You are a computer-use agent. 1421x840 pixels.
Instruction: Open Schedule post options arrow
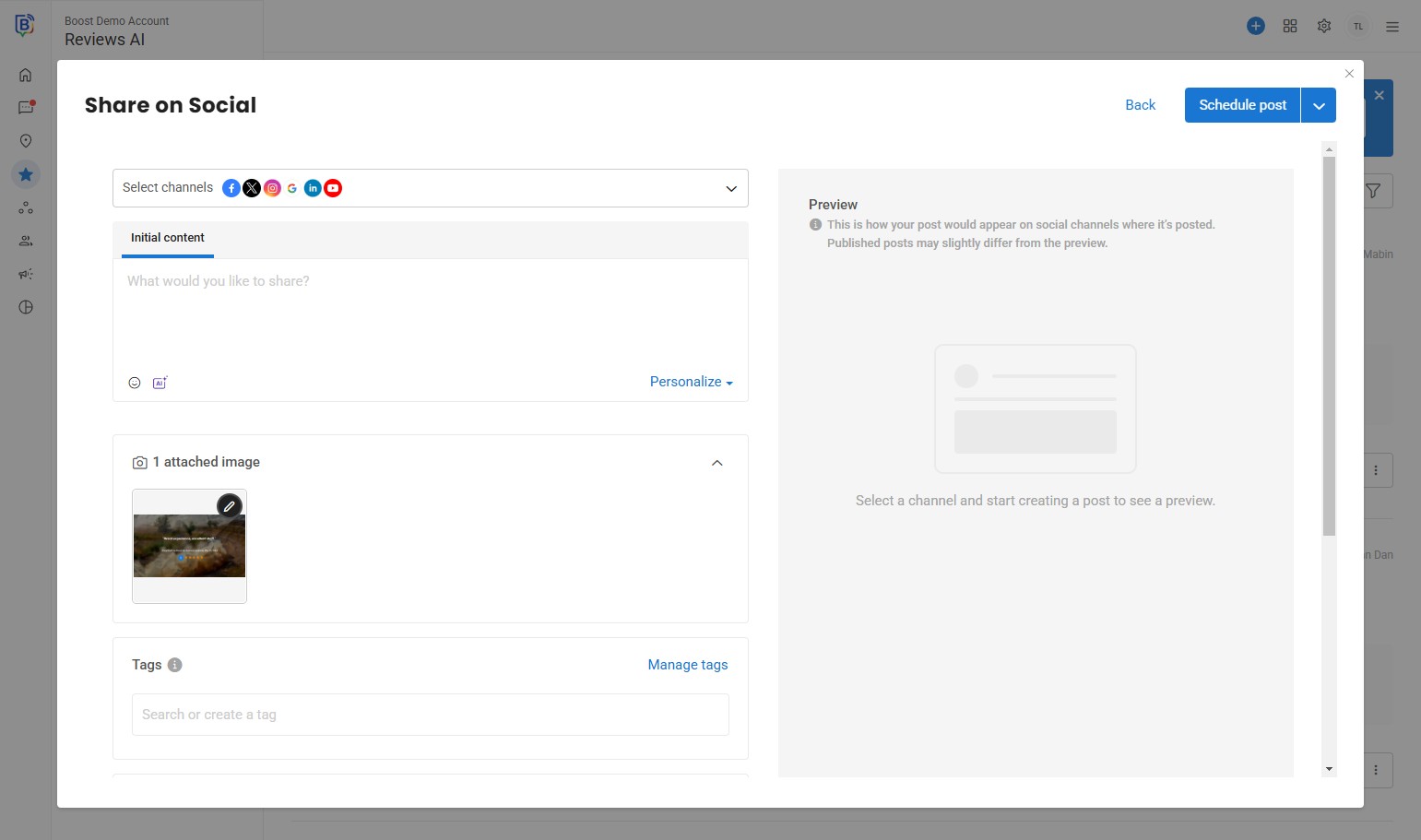[x=1319, y=106]
